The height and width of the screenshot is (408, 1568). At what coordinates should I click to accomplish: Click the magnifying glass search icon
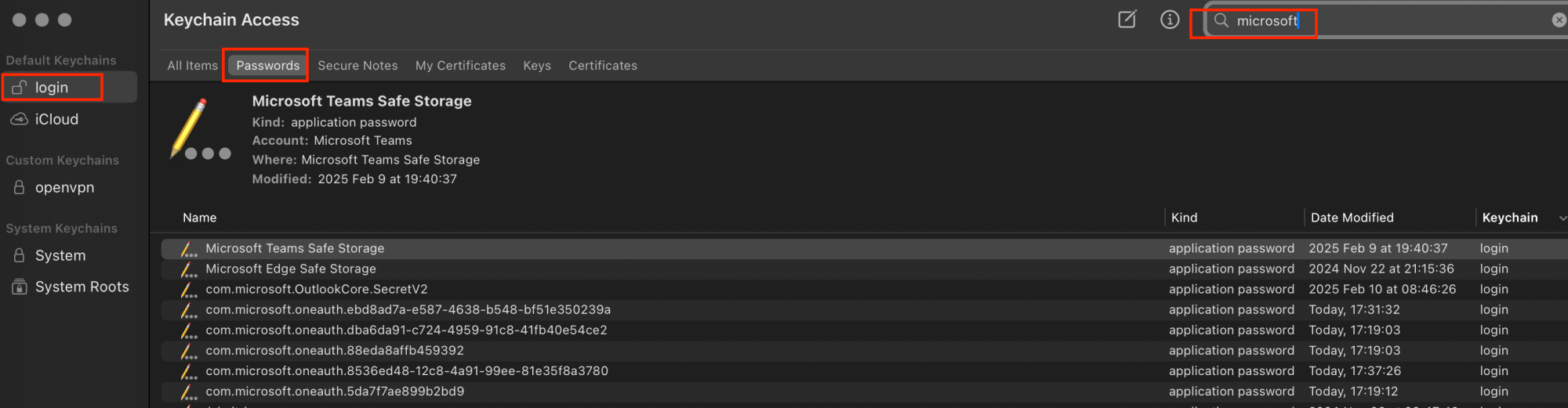1221,20
